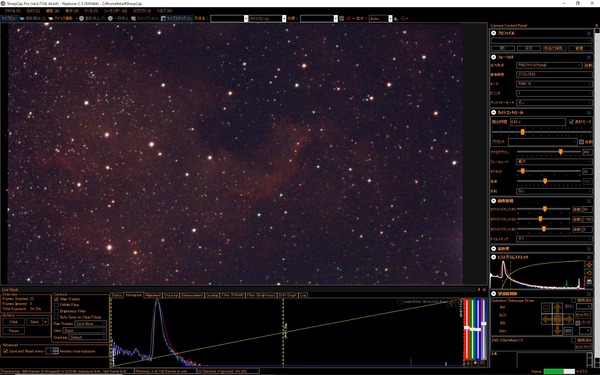Image resolution: width=600 pixels, height=375 pixels.
Task: Click the red reticle overlay toolbar icon
Action: click(x=348, y=18)
